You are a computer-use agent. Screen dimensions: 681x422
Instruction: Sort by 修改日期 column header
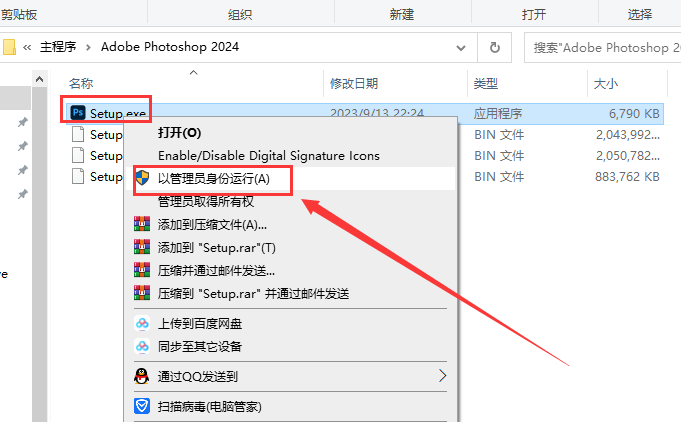coord(354,83)
